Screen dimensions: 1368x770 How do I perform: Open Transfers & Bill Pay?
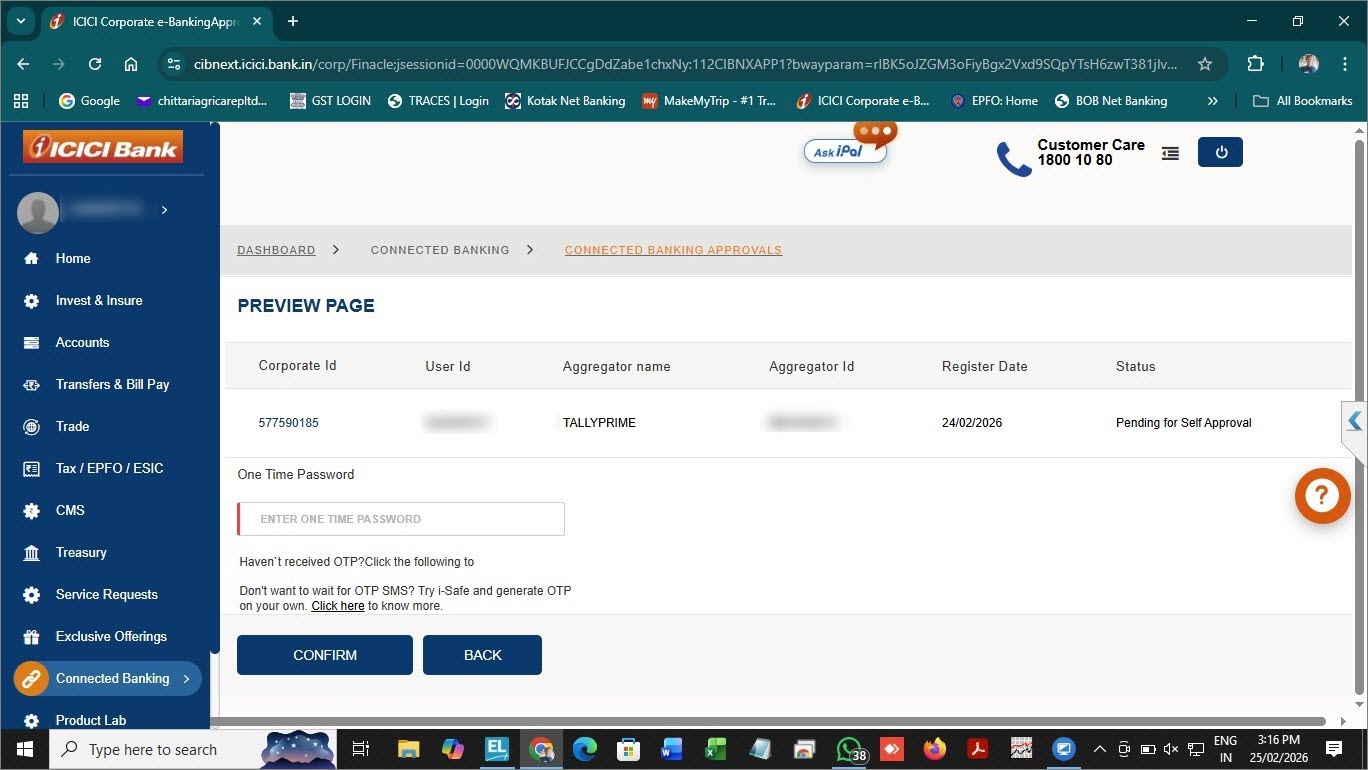point(113,384)
